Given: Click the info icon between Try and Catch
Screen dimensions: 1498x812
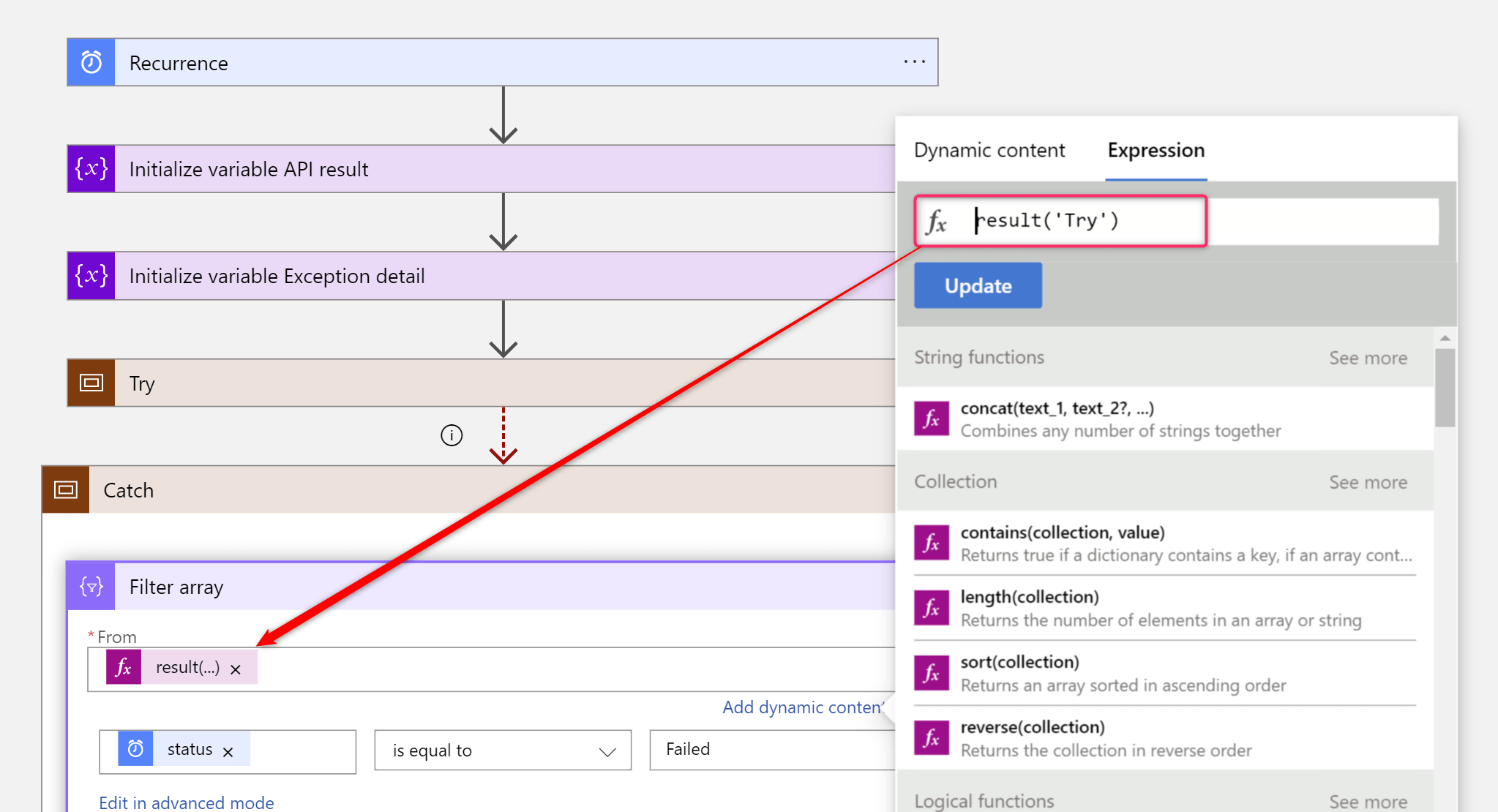Looking at the screenshot, I should coord(452,435).
